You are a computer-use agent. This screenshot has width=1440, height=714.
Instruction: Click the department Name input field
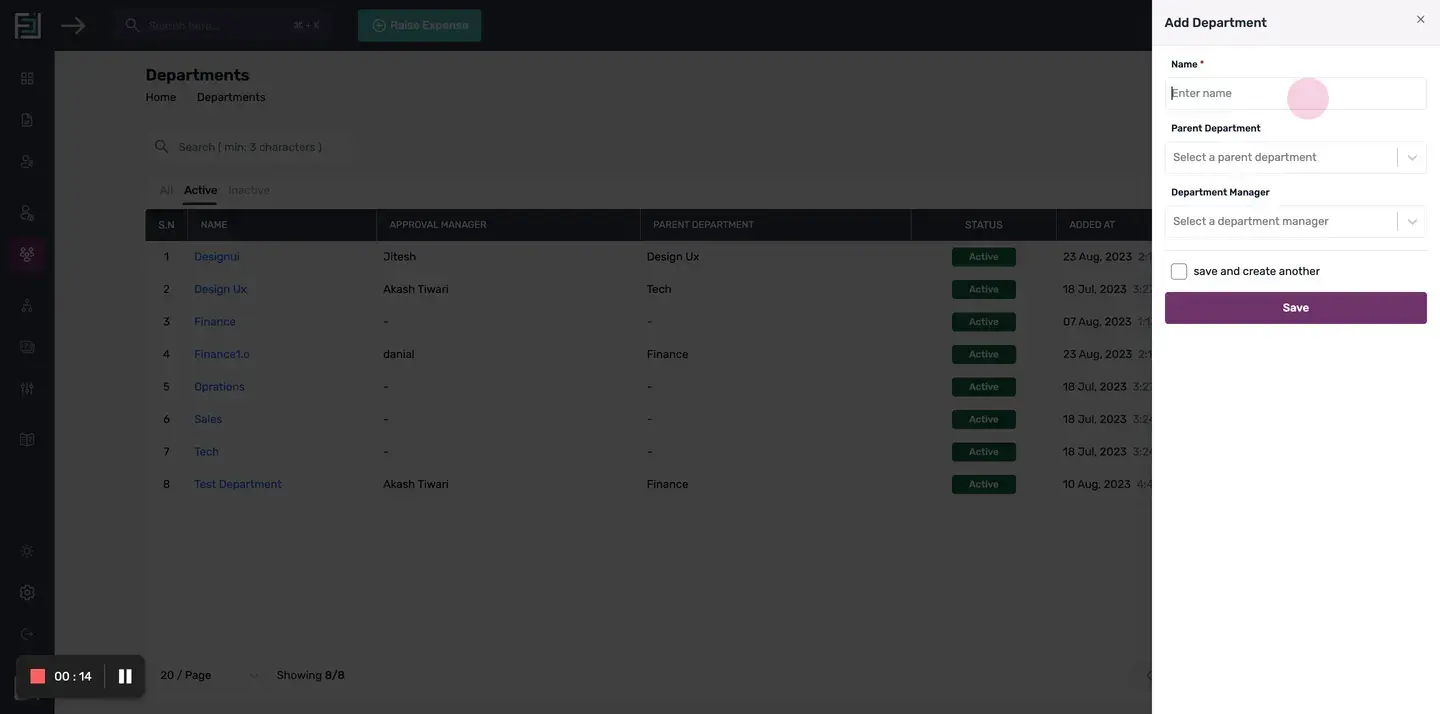[1296, 93]
